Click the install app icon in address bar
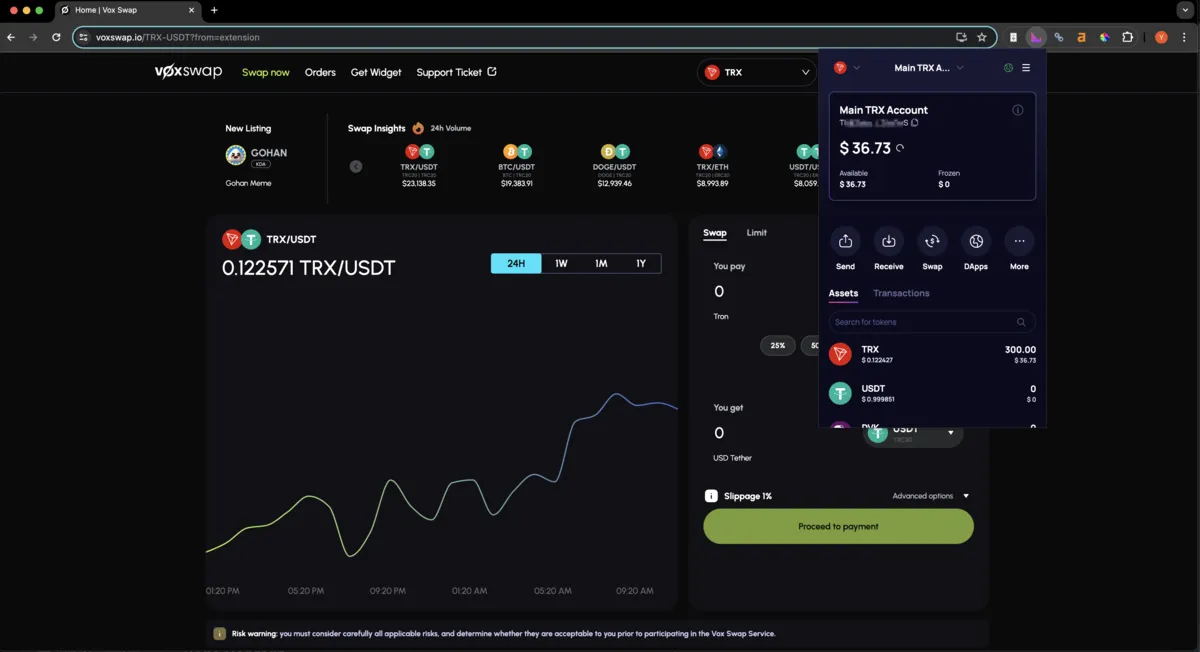1200x652 pixels. pyautogui.click(x=961, y=37)
